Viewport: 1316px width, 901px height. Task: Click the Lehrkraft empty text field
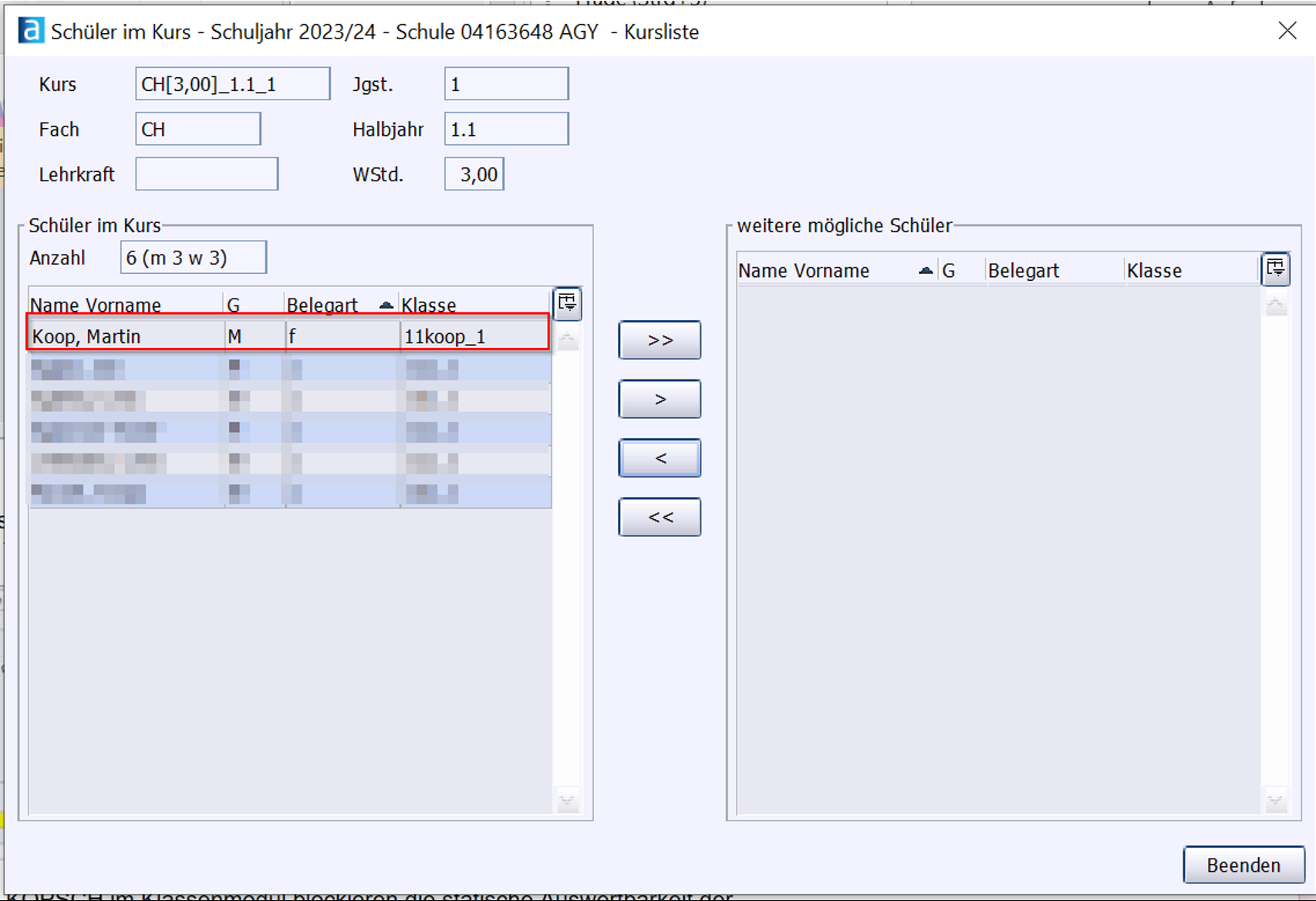coord(207,174)
